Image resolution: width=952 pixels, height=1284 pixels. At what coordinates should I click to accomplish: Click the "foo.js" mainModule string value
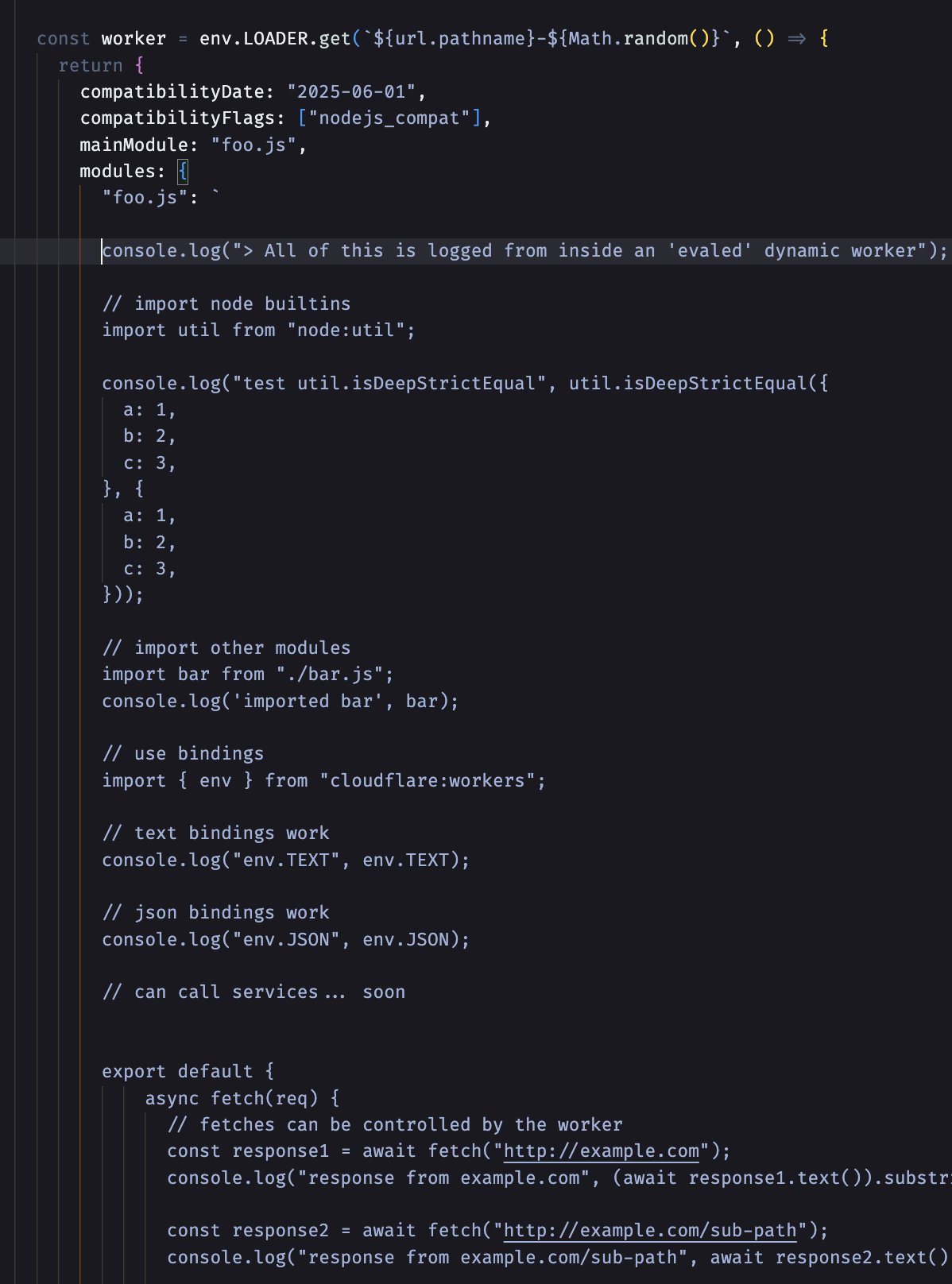click(253, 145)
